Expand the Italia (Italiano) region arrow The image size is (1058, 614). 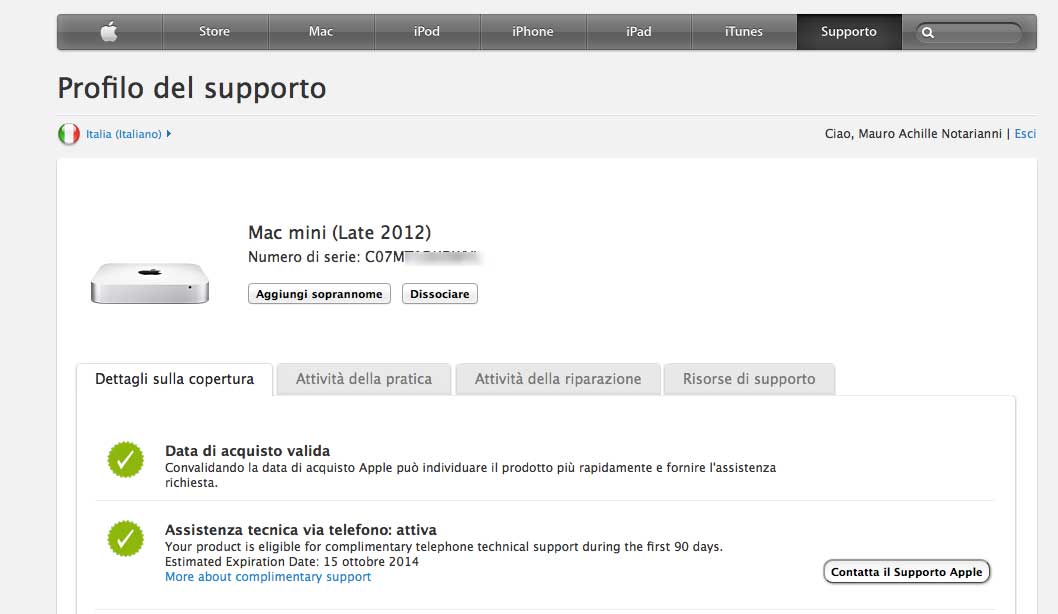coord(169,134)
